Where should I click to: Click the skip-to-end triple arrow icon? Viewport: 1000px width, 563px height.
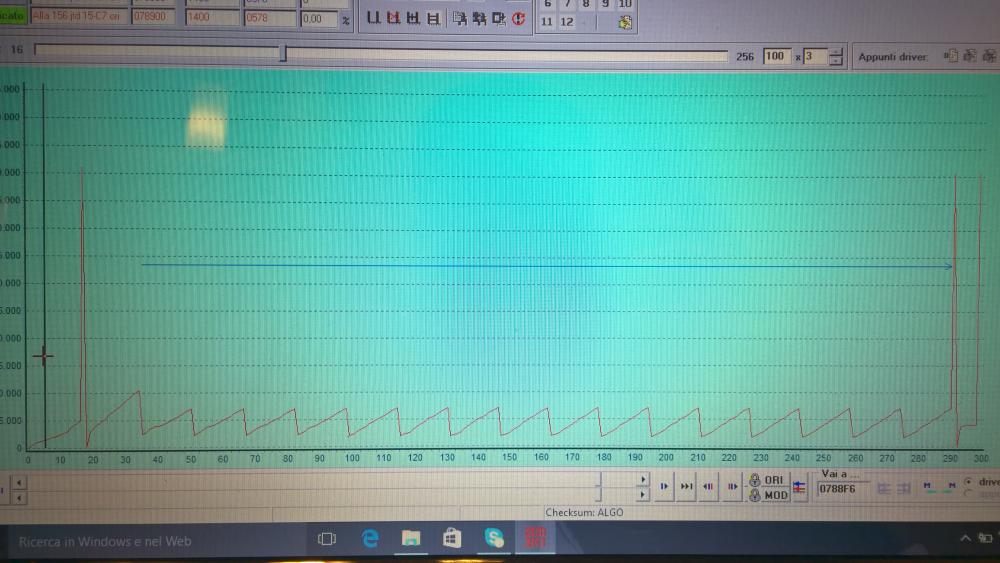tap(686, 486)
